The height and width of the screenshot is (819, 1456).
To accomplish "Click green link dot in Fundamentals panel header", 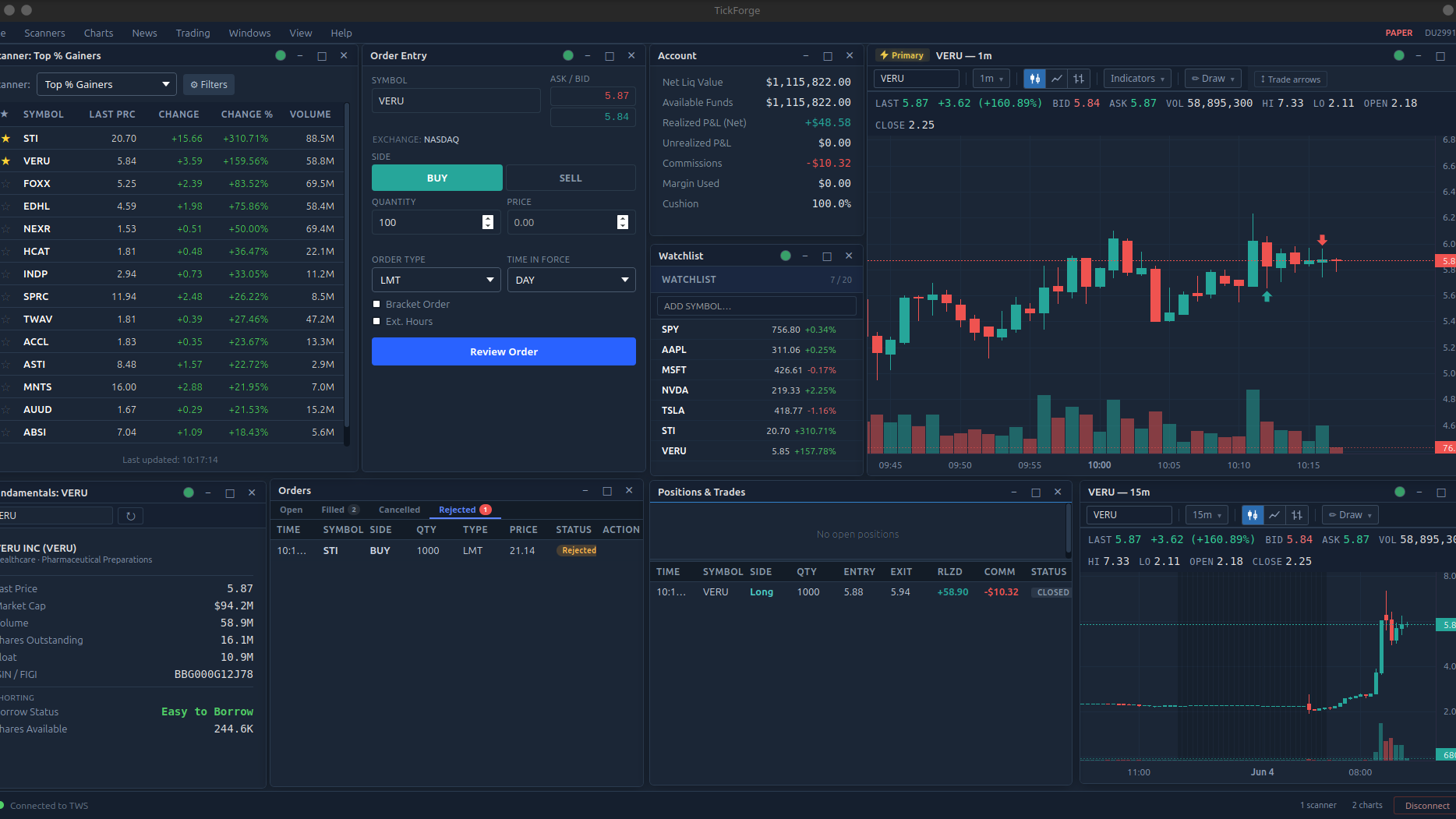I will pos(189,492).
